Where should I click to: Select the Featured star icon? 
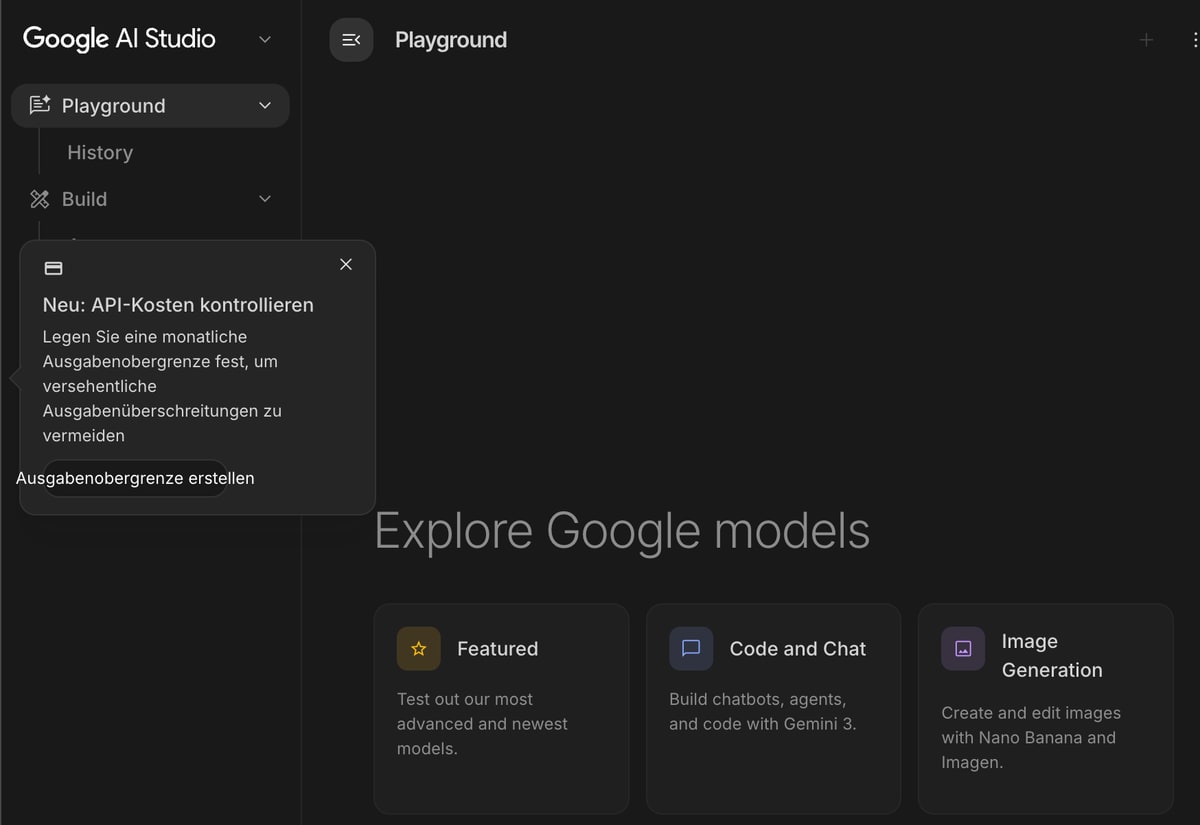click(418, 648)
